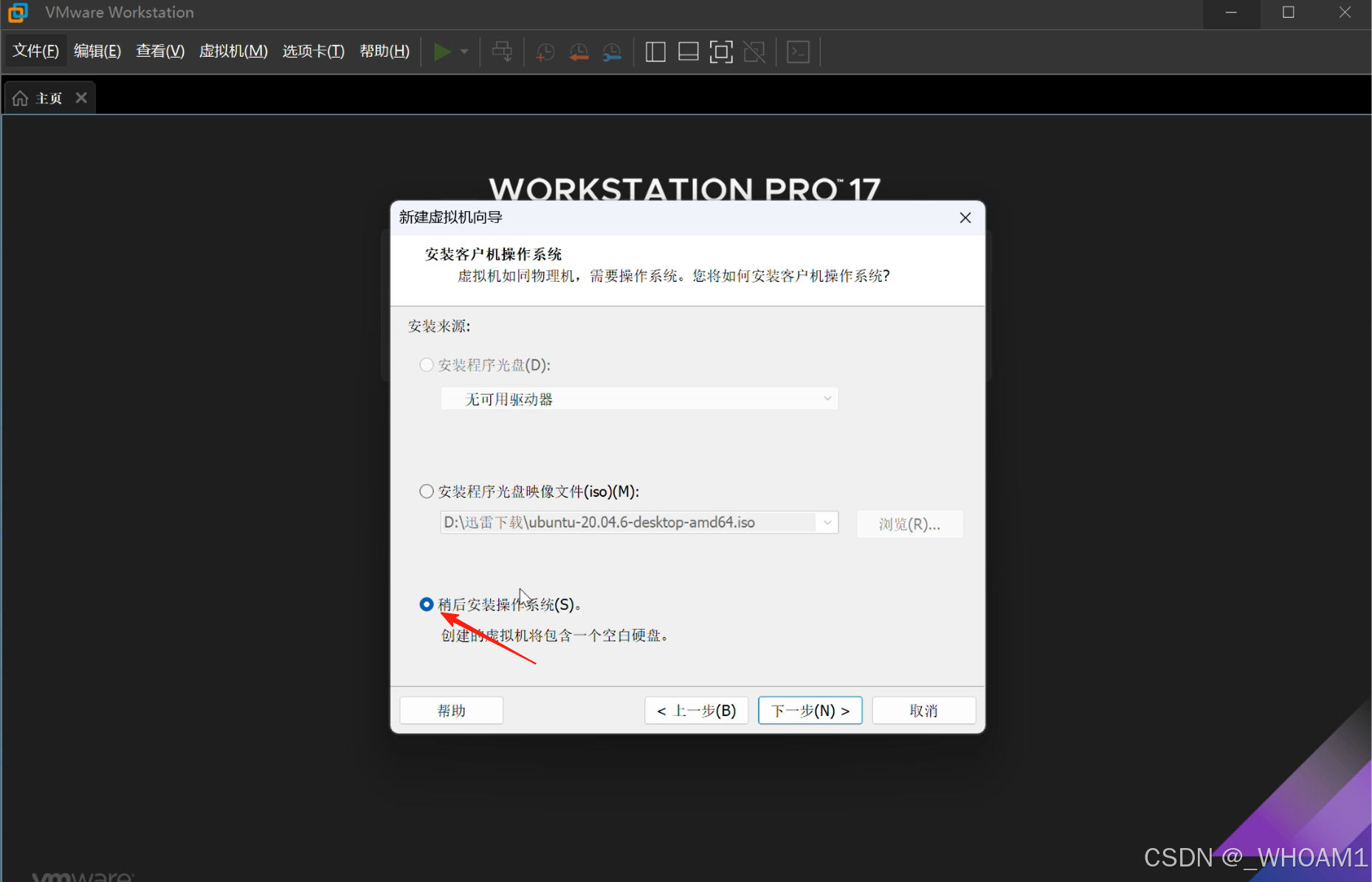The image size is (1372, 882).
Task: Click the home icon on the 主页 tab
Action: 21,98
